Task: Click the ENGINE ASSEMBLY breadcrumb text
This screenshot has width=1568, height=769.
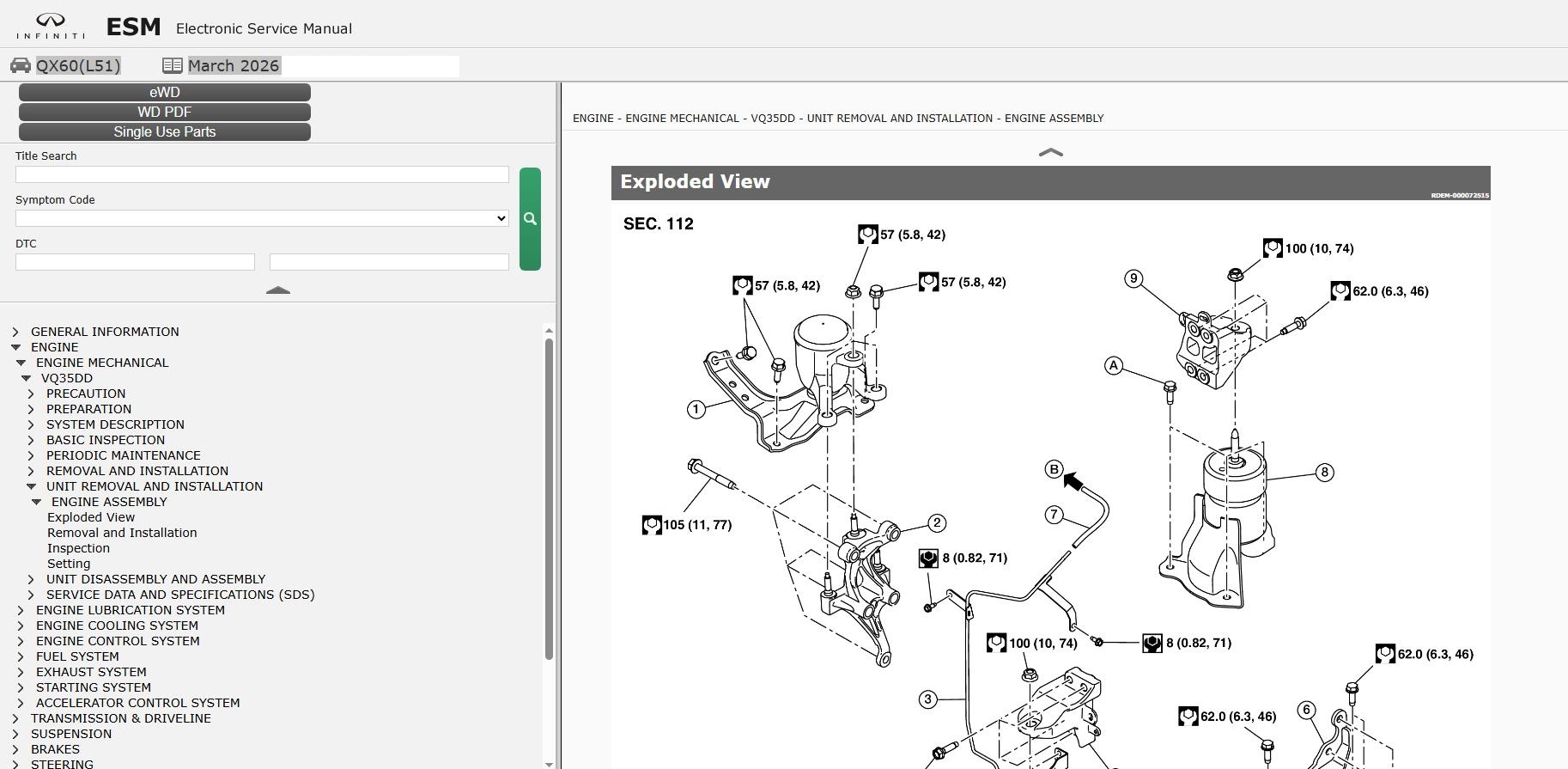Action: pos(1054,119)
